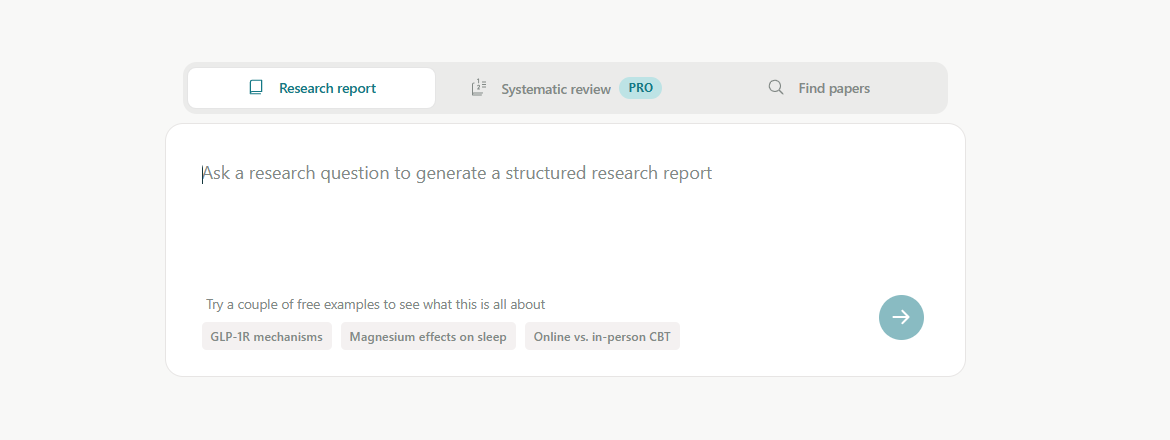1170x440 pixels.
Task: Submit the question with the round teal button
Action: [x=901, y=318]
